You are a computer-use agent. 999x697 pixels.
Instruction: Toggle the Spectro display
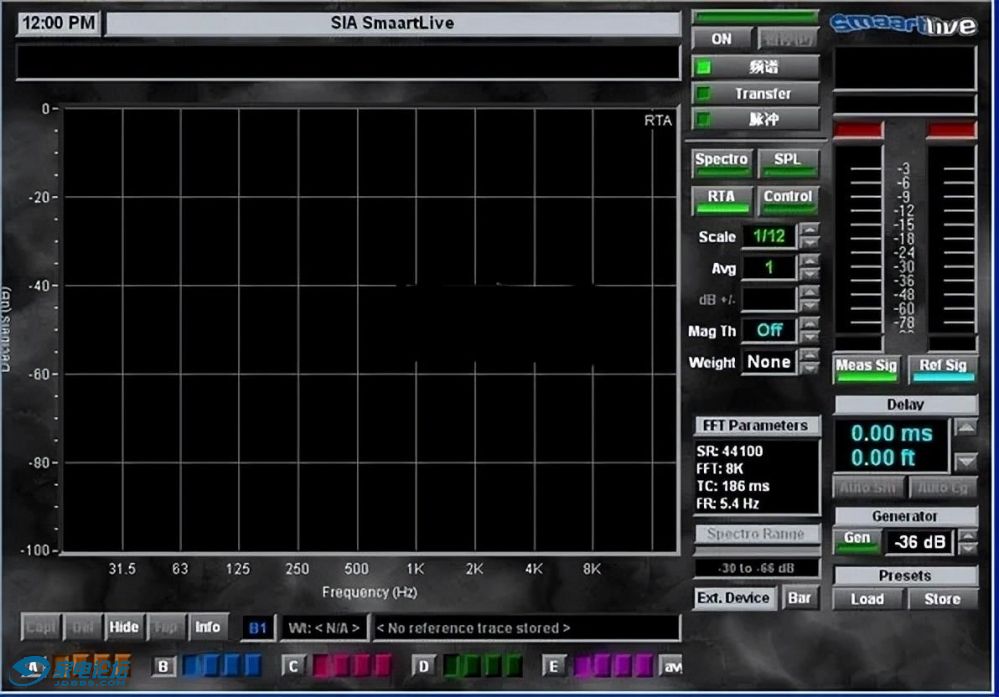(722, 162)
